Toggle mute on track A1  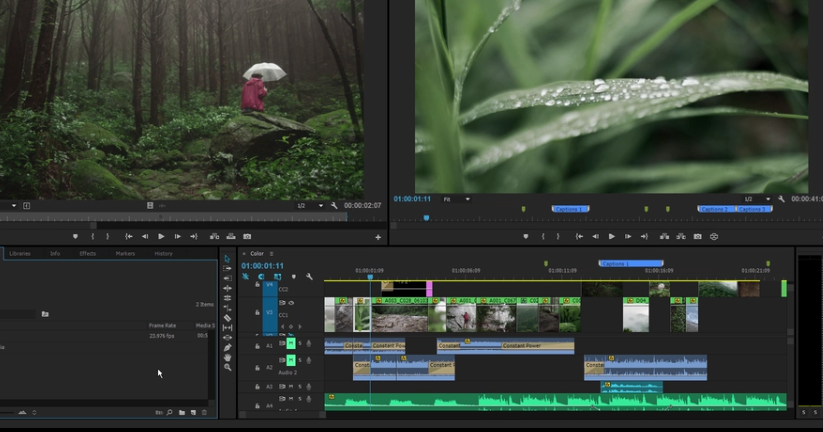pos(291,343)
